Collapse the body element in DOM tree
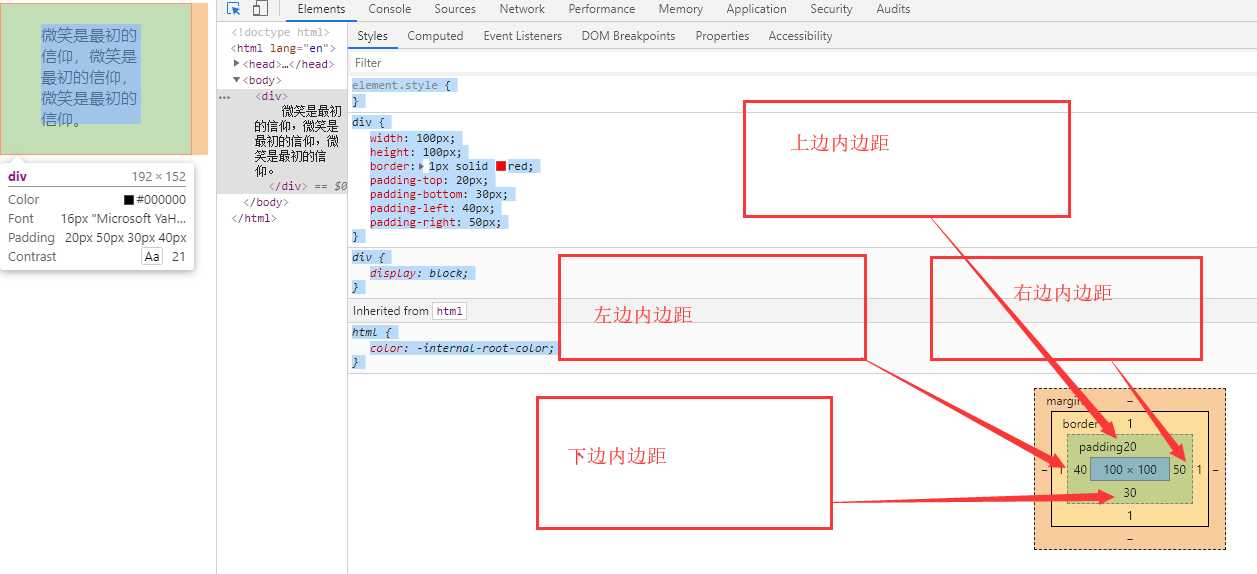Image resolution: width=1257 pixels, height=574 pixels. (x=237, y=80)
